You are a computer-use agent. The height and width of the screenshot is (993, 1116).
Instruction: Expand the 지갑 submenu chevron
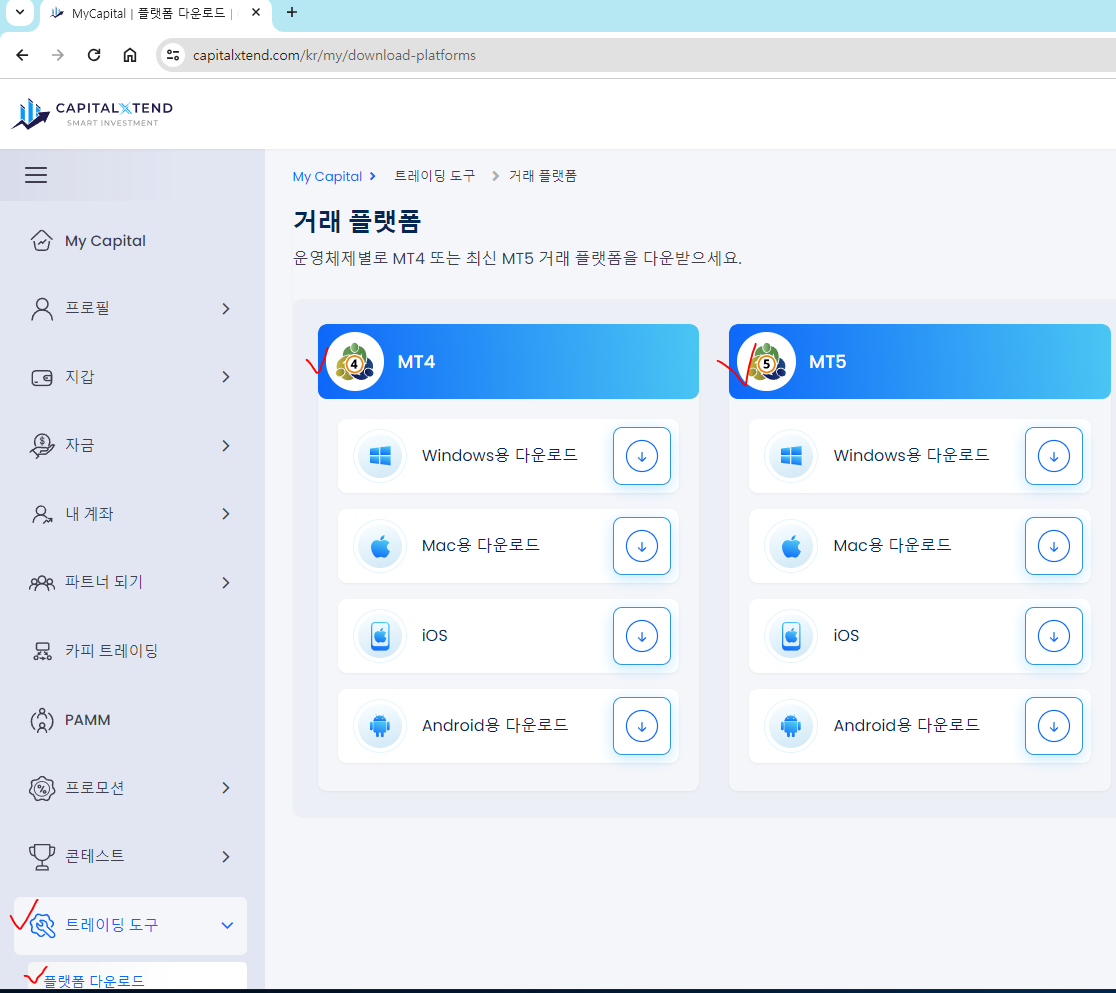point(226,377)
